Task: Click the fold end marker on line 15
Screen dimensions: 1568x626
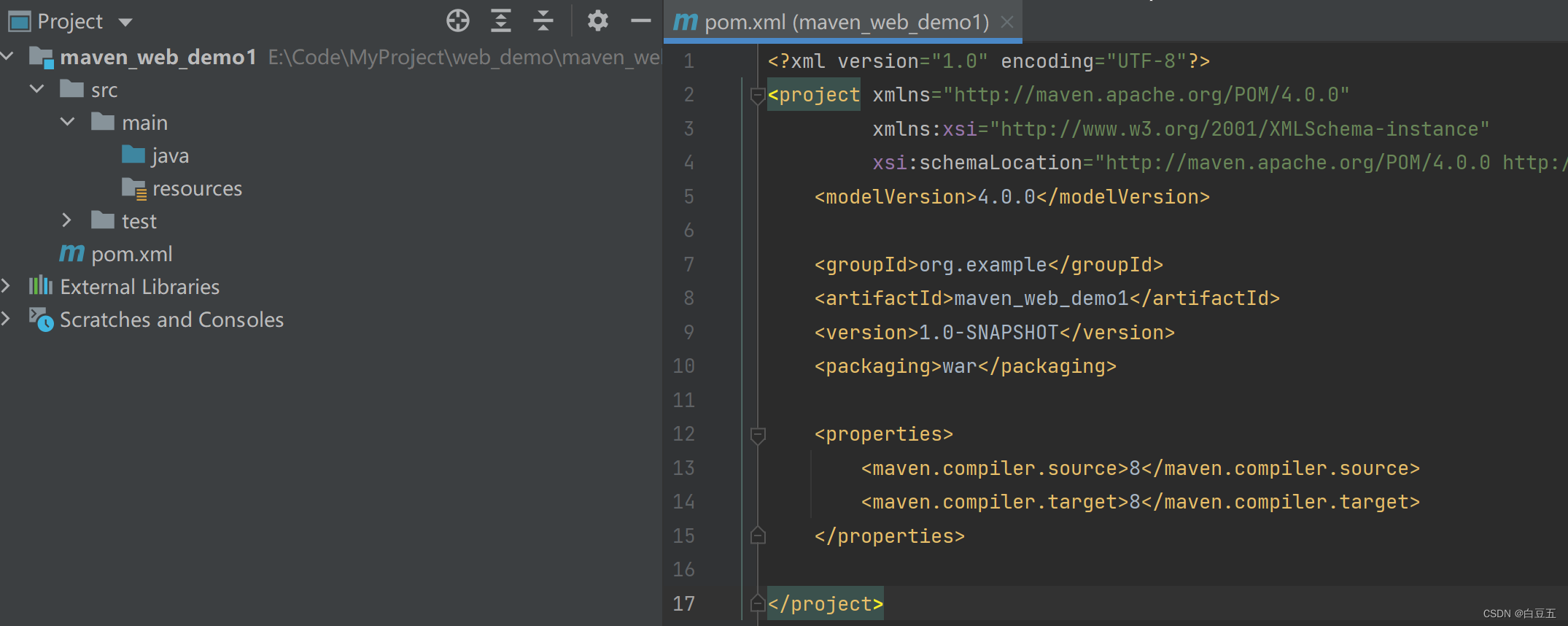Action: point(758,535)
